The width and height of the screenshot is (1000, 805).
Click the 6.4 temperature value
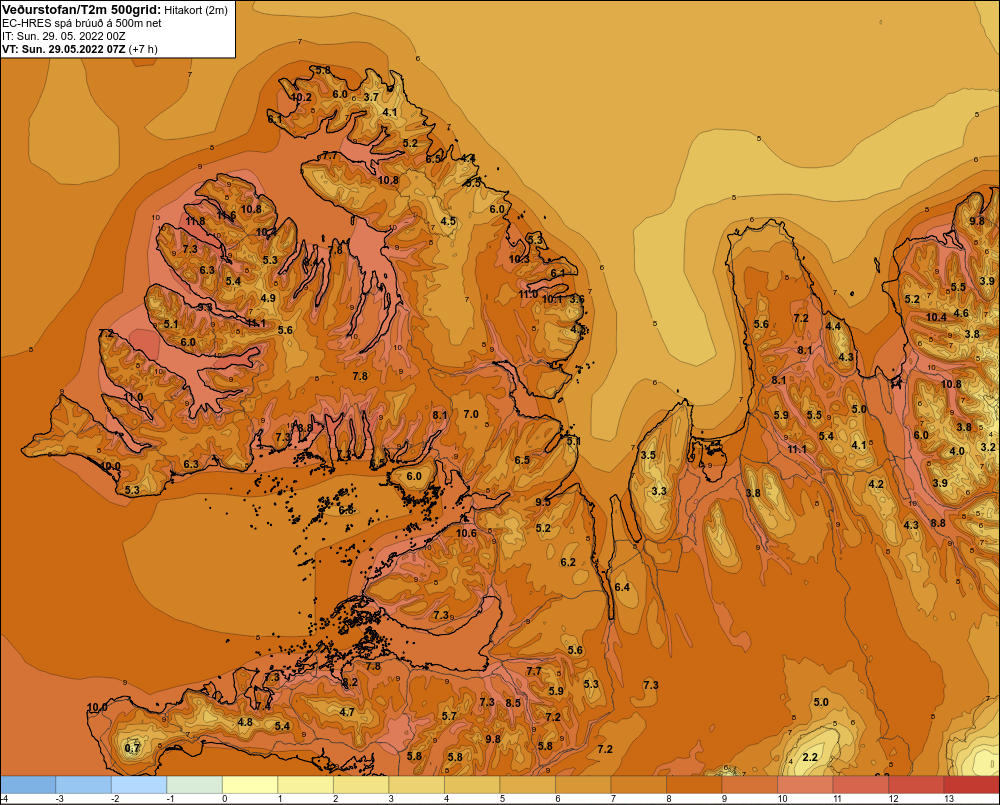(x=622, y=587)
